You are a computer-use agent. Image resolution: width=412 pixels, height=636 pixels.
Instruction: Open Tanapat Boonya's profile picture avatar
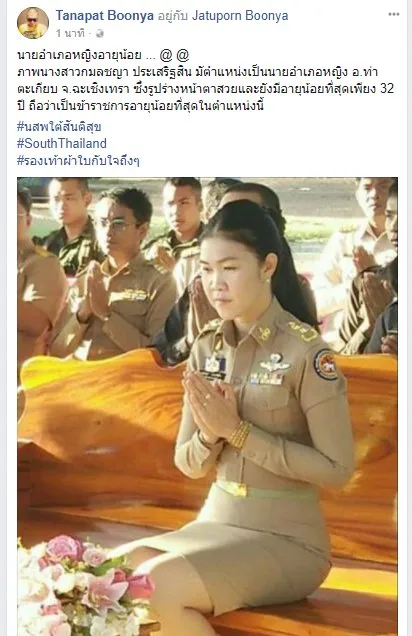33,23
